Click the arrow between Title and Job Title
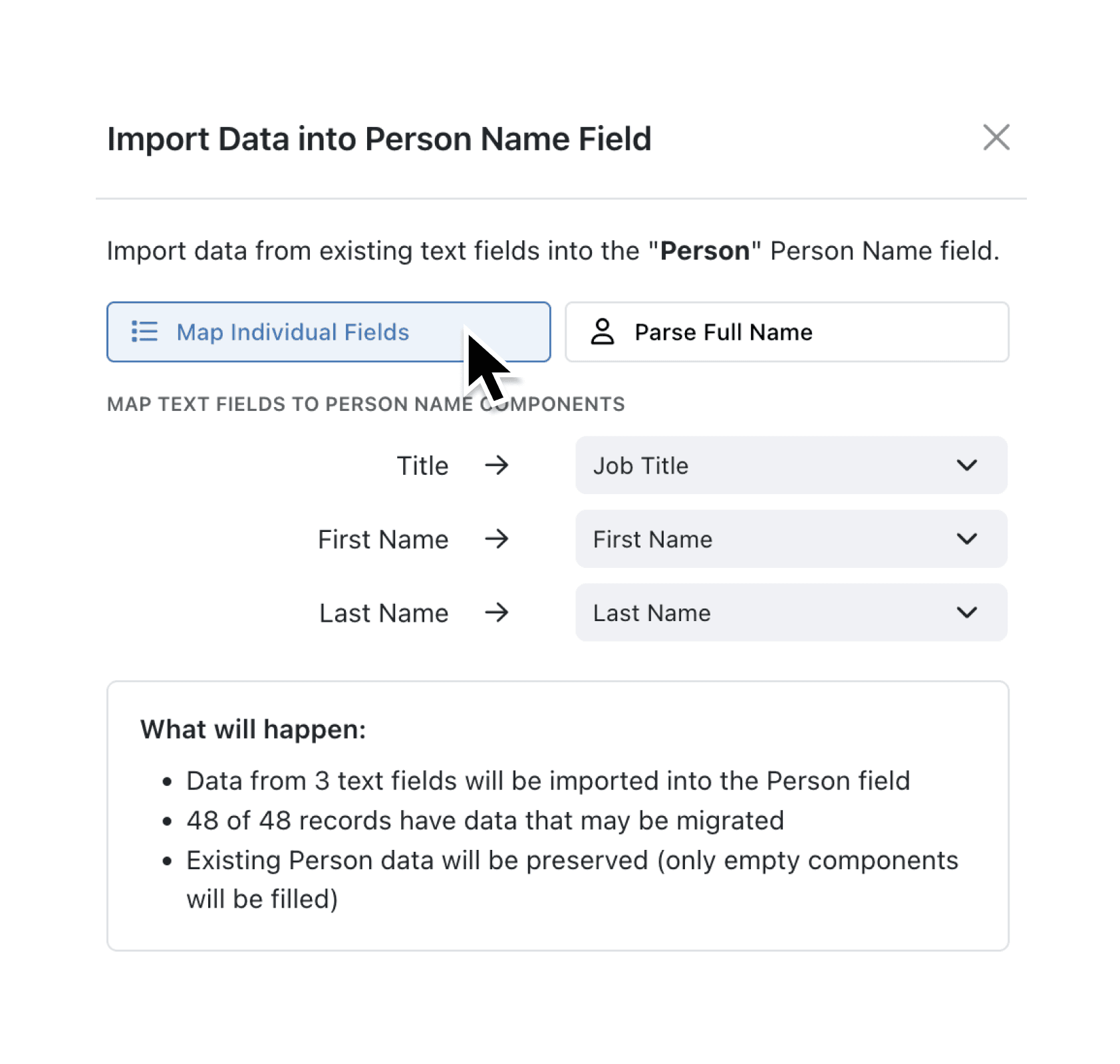 coord(497,465)
